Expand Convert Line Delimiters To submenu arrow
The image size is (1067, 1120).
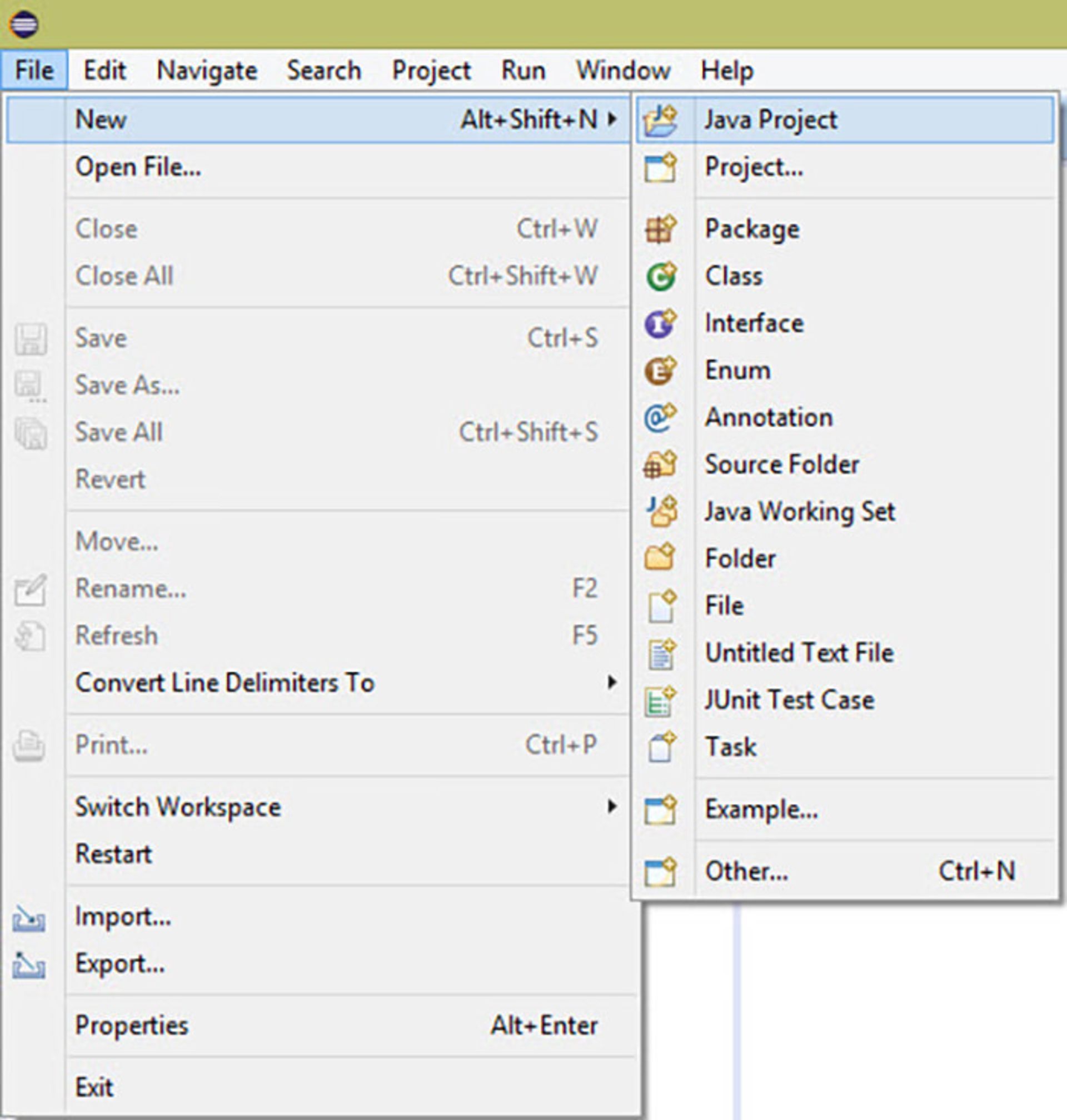click(611, 682)
